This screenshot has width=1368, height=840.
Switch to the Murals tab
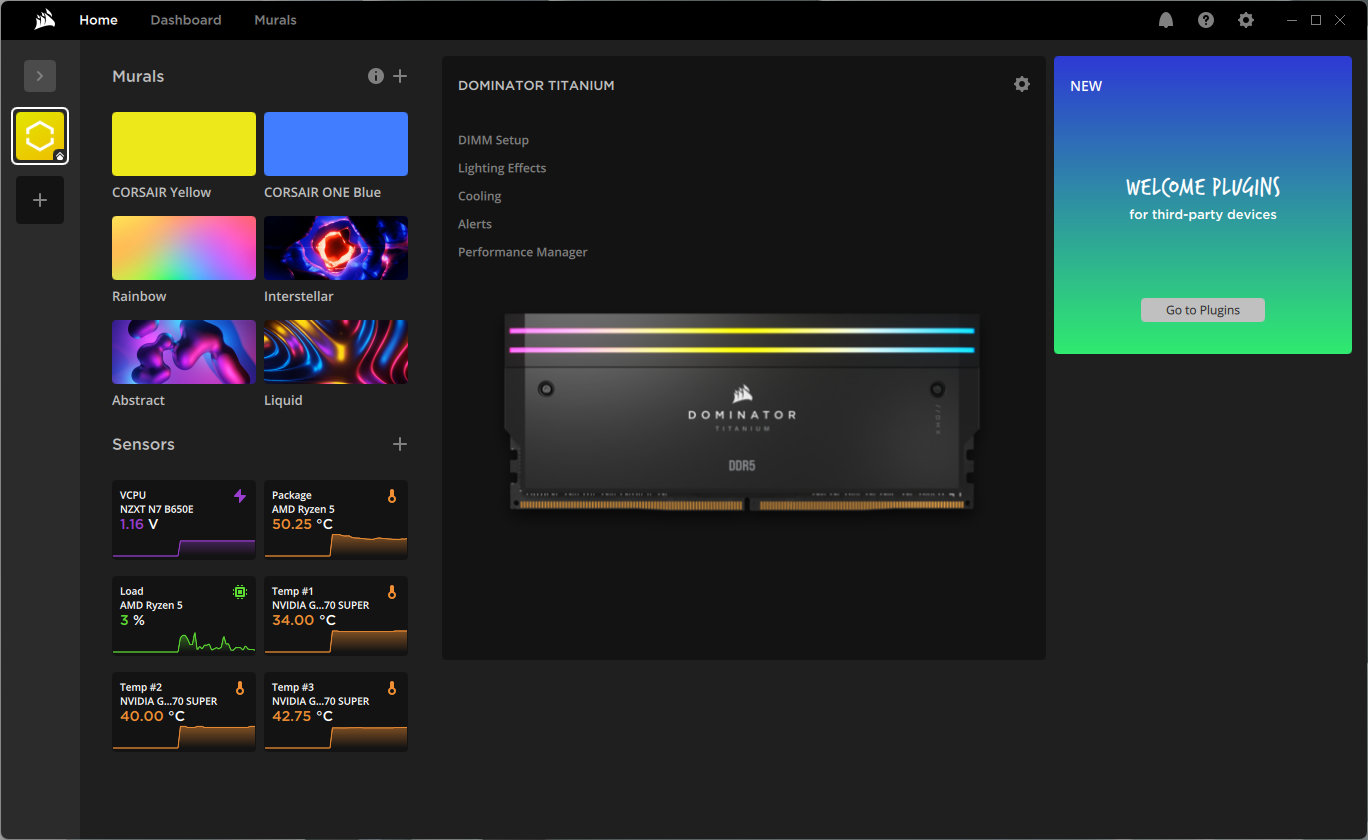tap(275, 20)
